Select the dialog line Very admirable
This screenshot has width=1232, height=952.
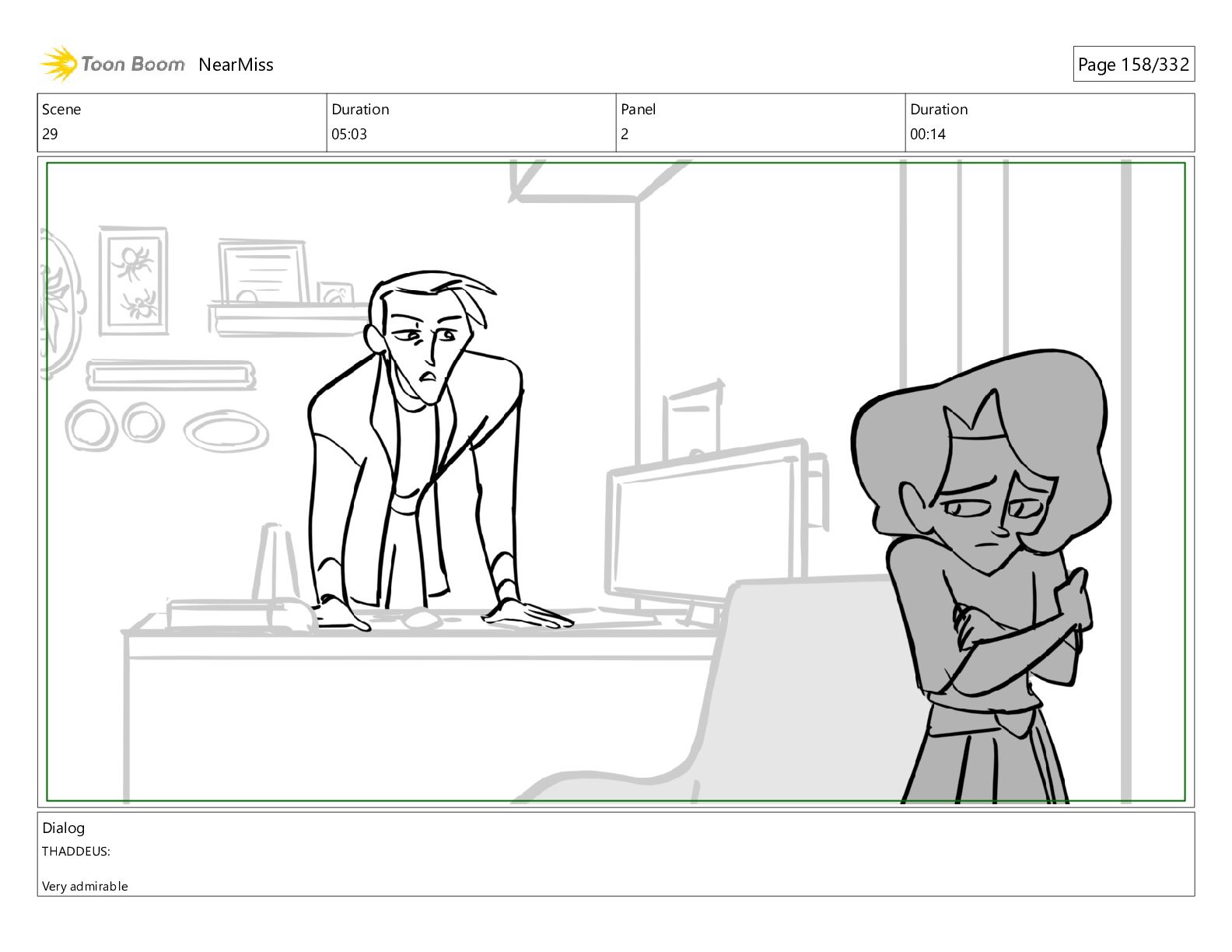(x=85, y=886)
